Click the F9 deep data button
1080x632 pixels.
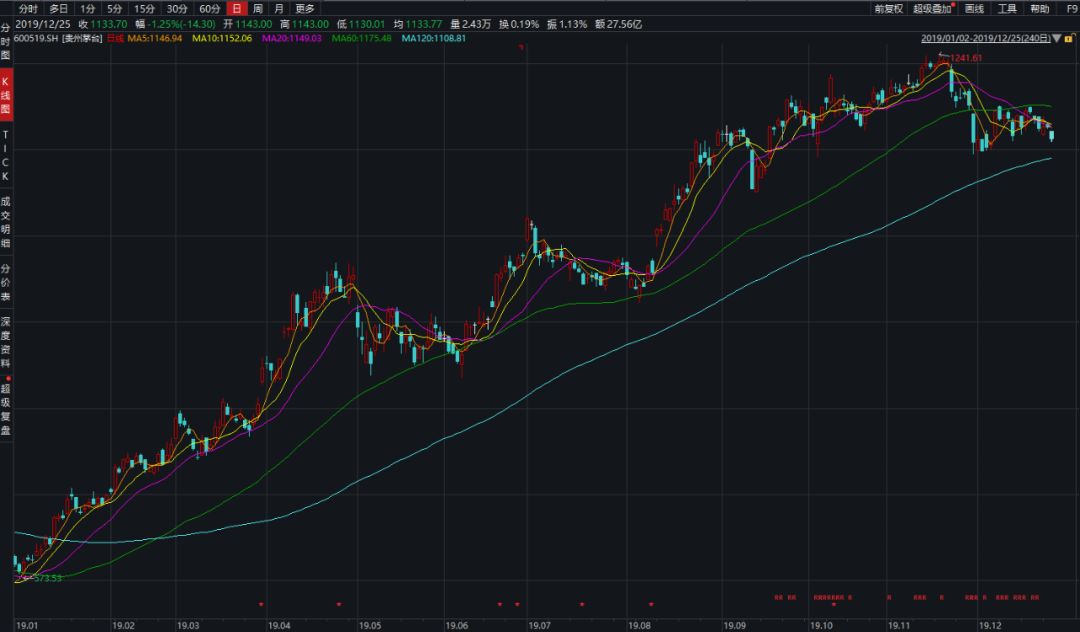(1071, 8)
